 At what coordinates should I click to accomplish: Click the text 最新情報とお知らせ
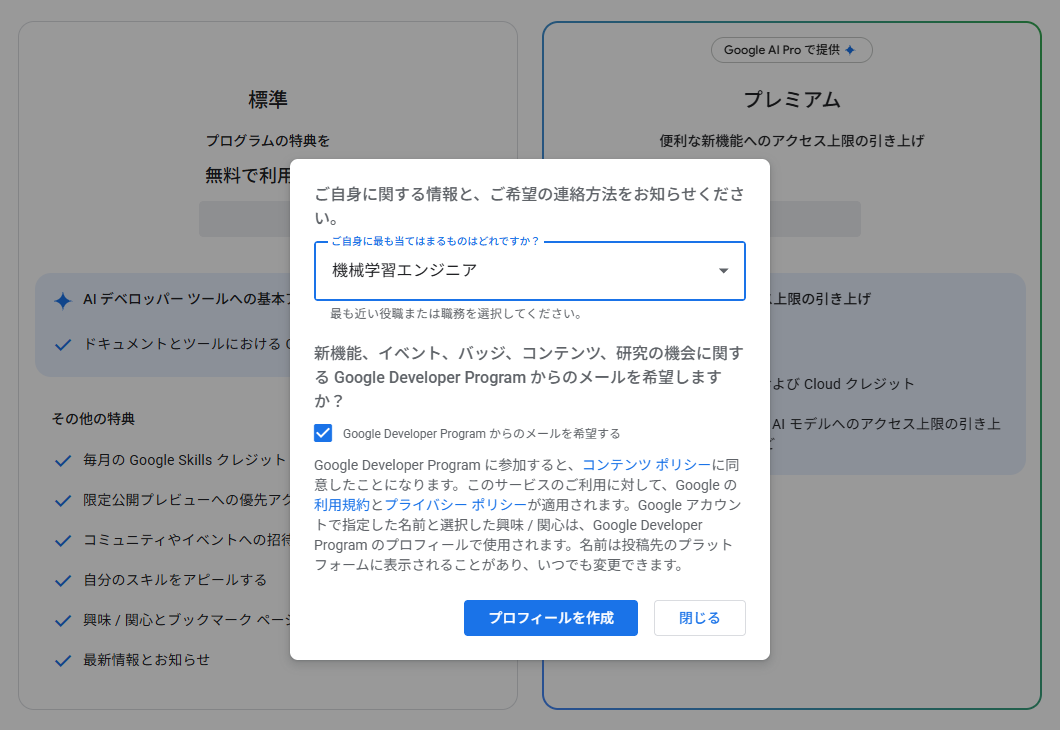click(x=146, y=660)
